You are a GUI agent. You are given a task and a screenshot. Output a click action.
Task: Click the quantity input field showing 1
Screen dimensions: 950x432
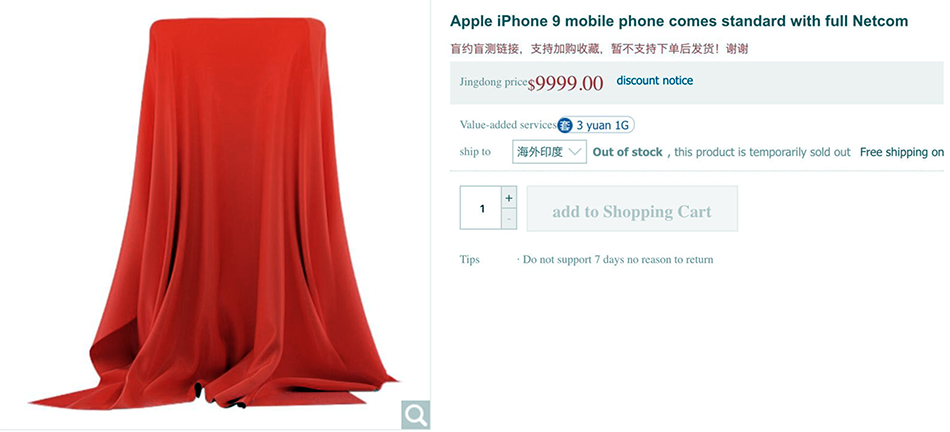(481, 208)
